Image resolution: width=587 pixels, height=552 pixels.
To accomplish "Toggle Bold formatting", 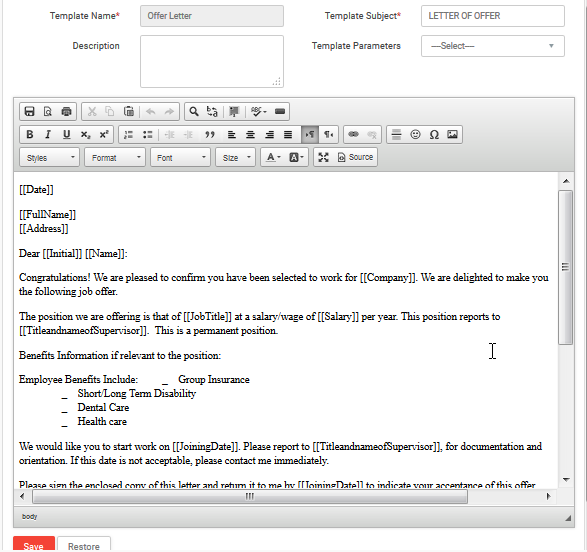I will [x=30, y=134].
